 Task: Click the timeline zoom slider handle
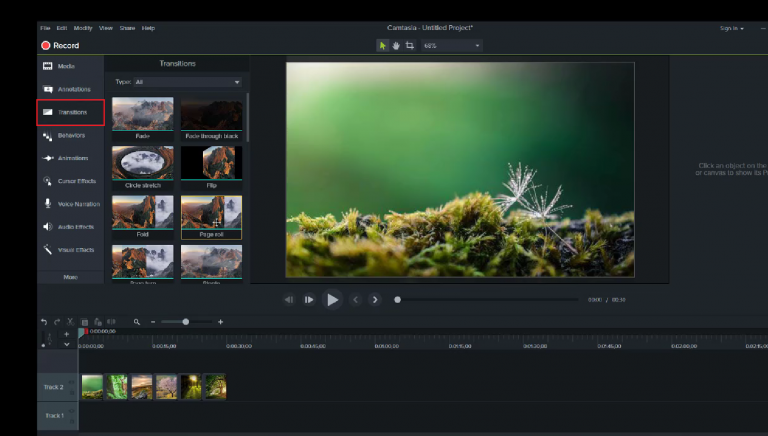[x=186, y=322]
